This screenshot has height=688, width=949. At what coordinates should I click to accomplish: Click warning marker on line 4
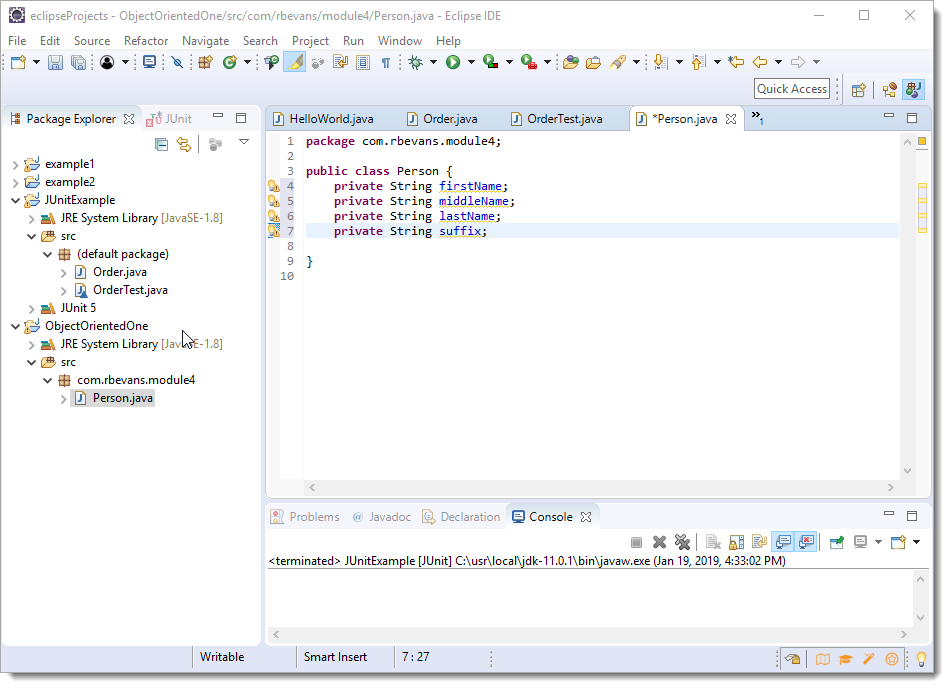click(x=274, y=186)
